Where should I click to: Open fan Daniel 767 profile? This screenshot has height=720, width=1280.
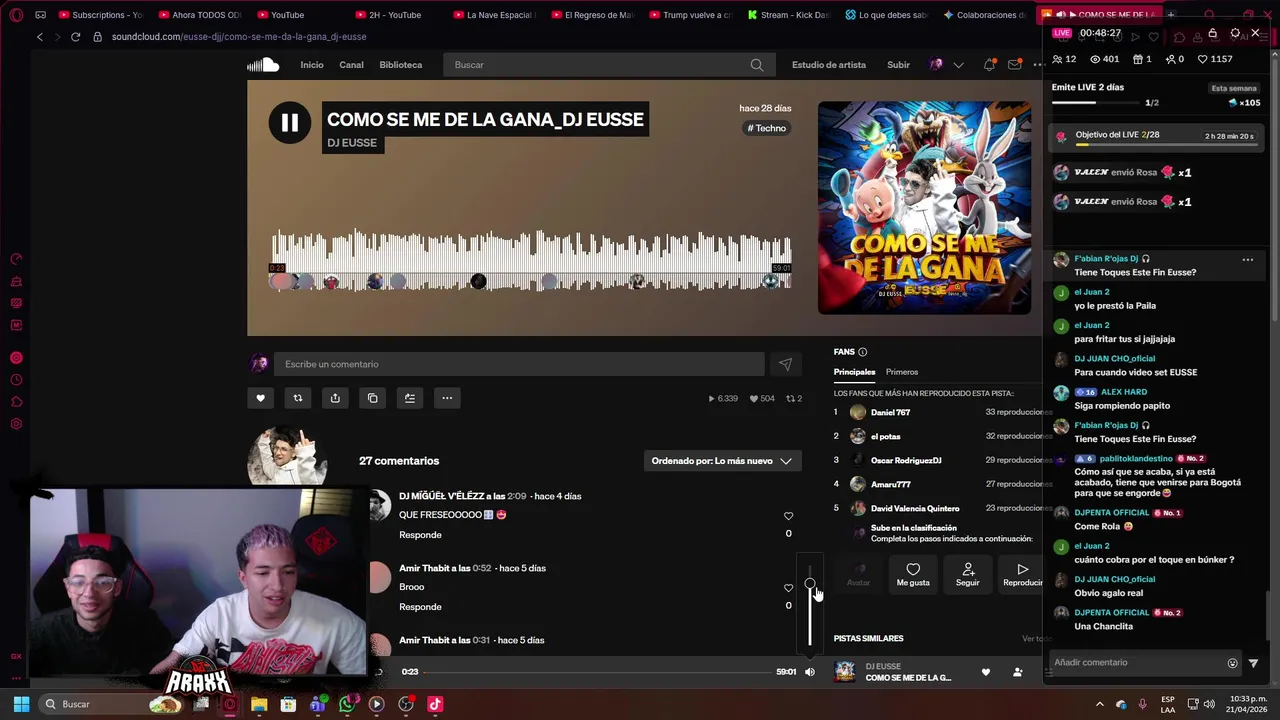click(x=890, y=412)
